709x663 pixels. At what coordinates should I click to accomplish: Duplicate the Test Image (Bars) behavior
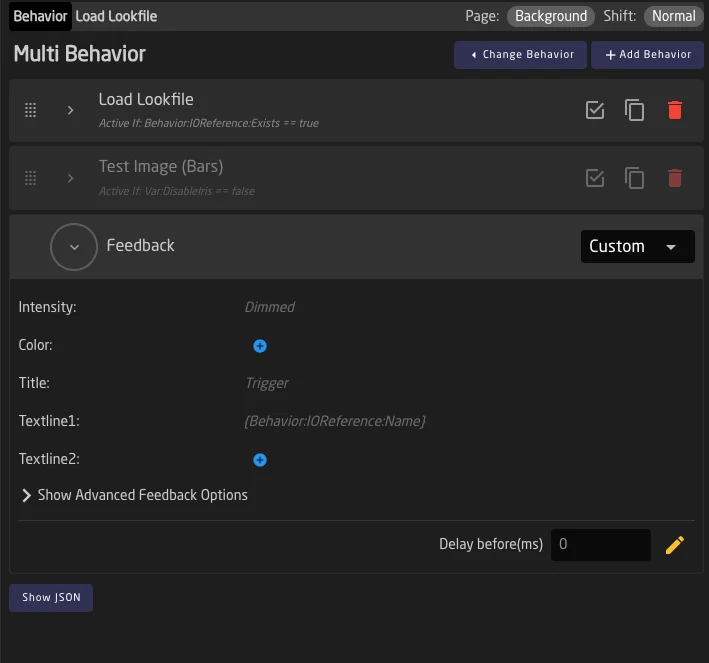pyautogui.click(x=634, y=178)
